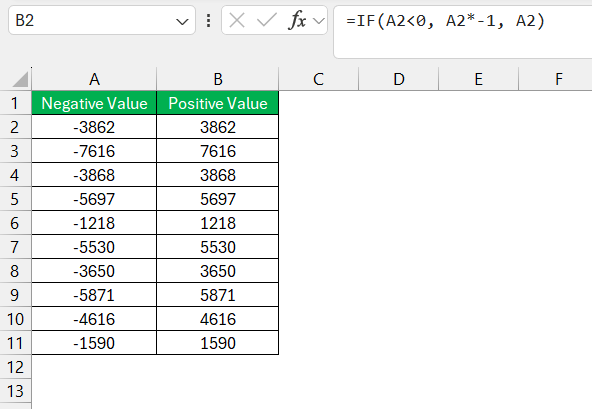
Task: Select cell containing -3650
Action: [94, 271]
